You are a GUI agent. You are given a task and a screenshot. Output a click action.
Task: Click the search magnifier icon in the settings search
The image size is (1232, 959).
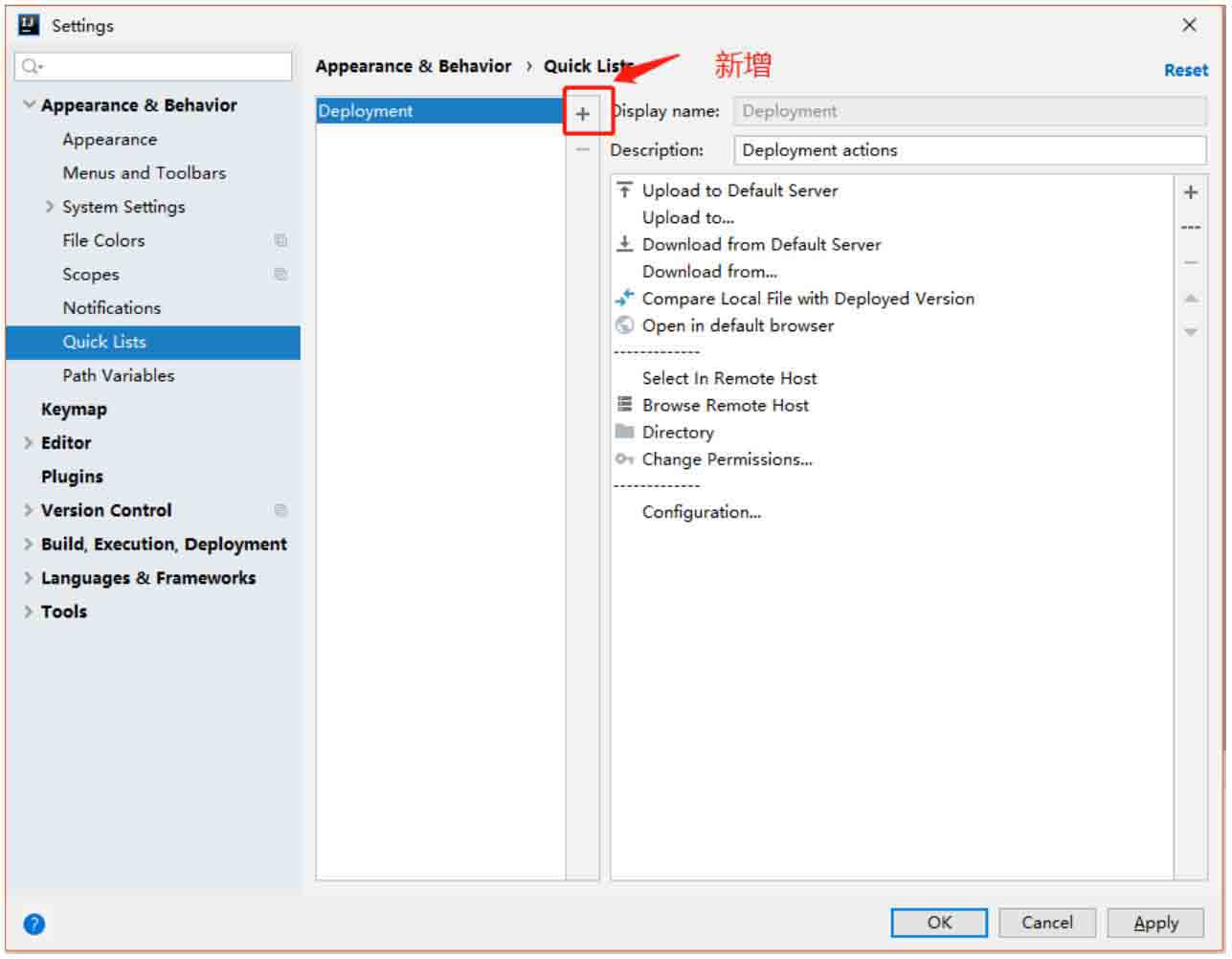click(32, 66)
